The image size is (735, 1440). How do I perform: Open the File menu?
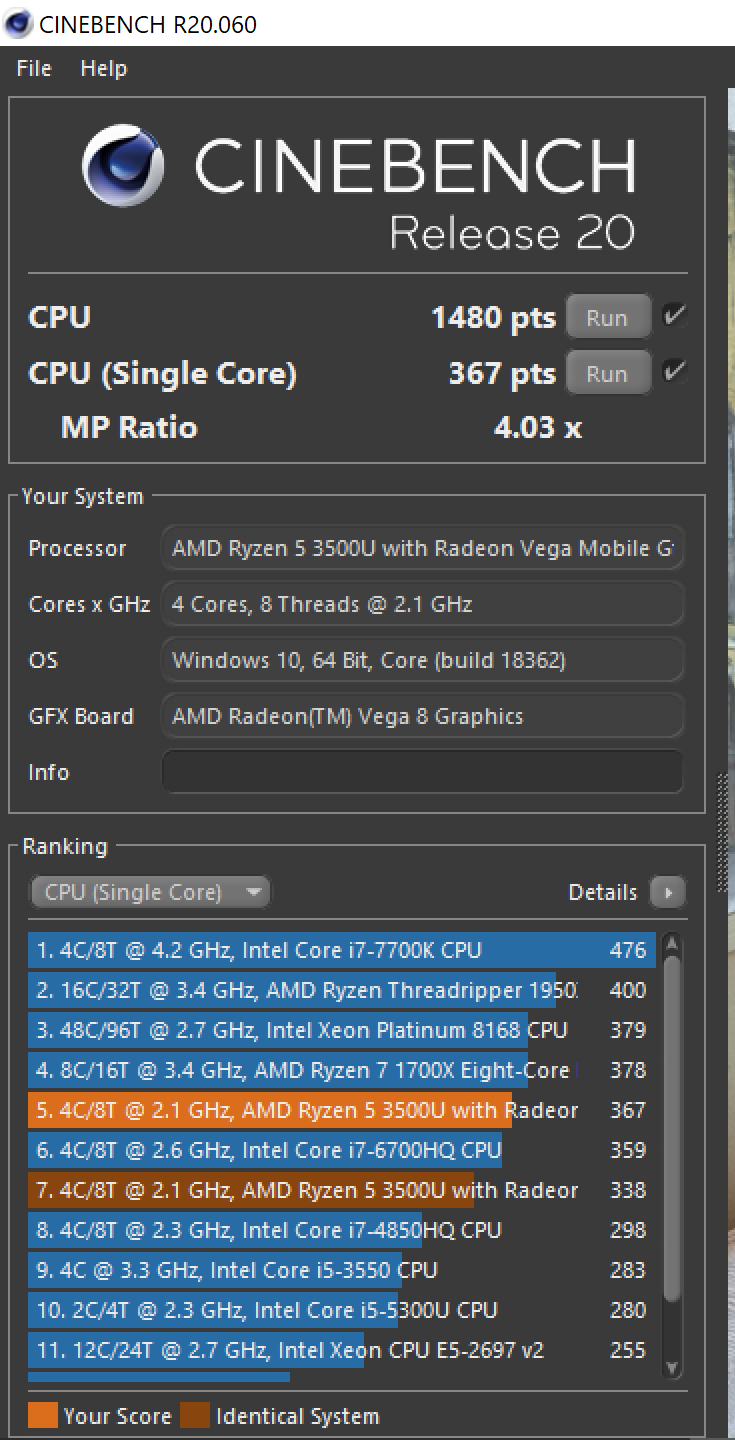coord(34,68)
